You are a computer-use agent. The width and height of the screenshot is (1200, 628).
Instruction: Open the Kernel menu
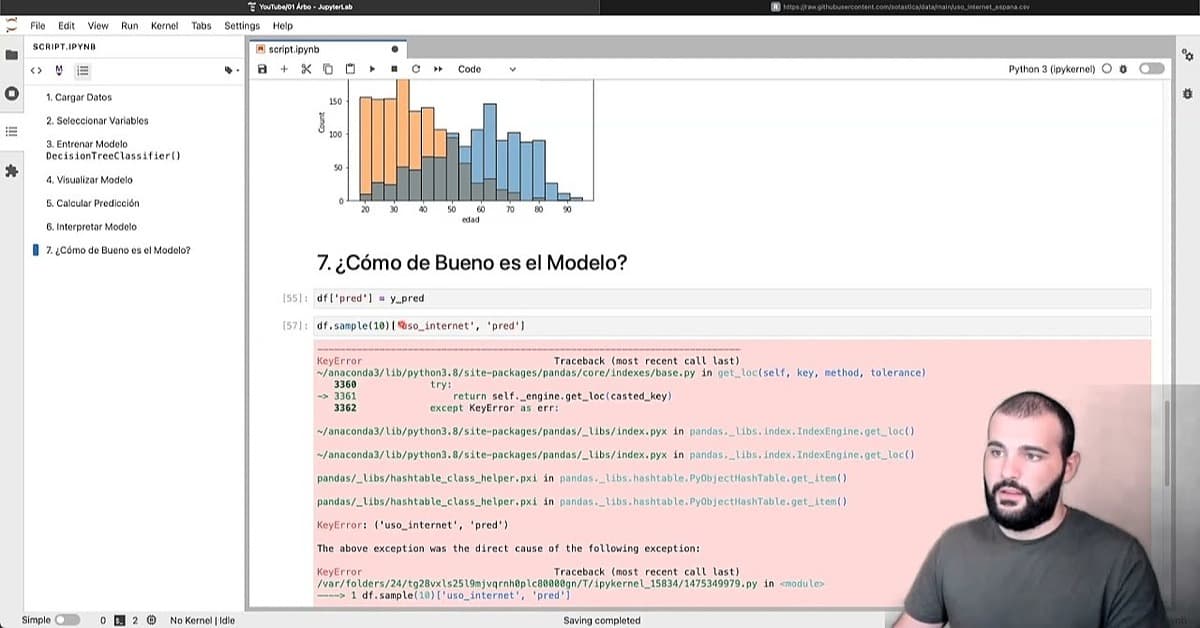point(164,26)
